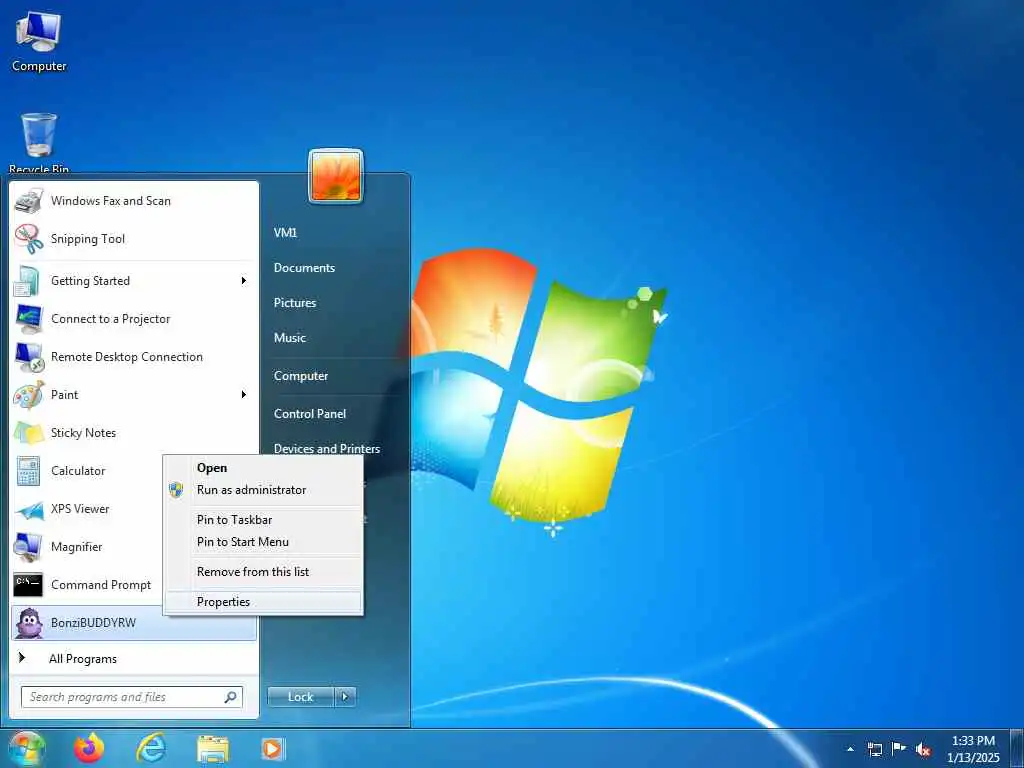The width and height of the screenshot is (1024, 768).
Task: Click the Show desktop strip at taskbar end
Action: [1017, 749]
